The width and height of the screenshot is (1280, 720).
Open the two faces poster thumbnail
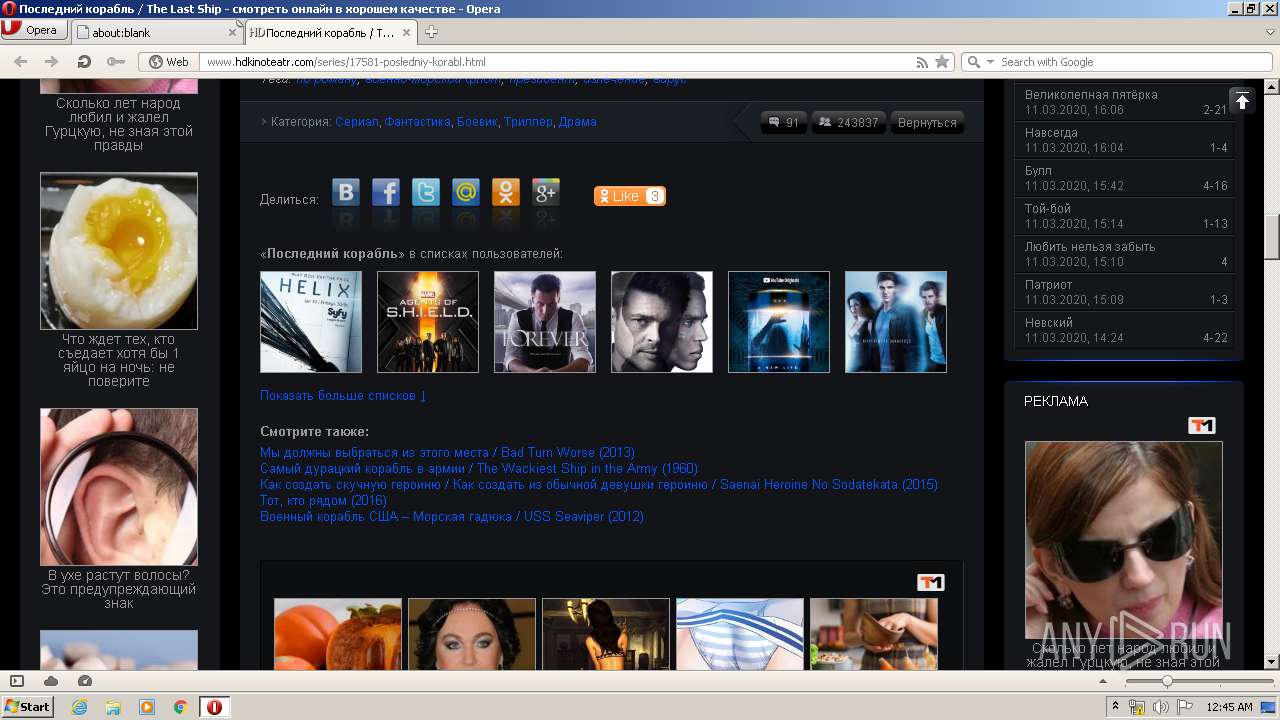[x=662, y=322]
